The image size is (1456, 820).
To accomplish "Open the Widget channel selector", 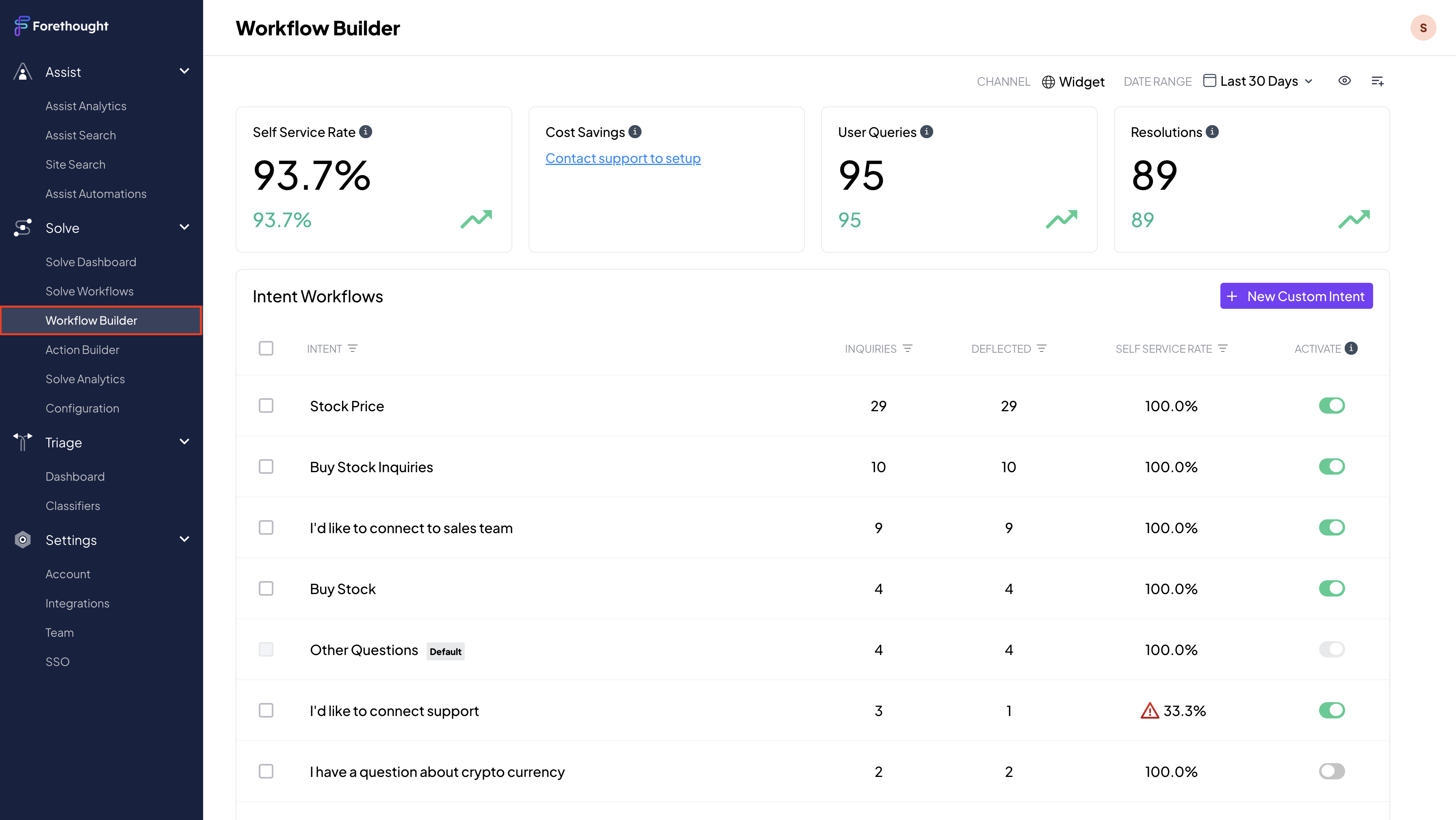I will point(1073,82).
